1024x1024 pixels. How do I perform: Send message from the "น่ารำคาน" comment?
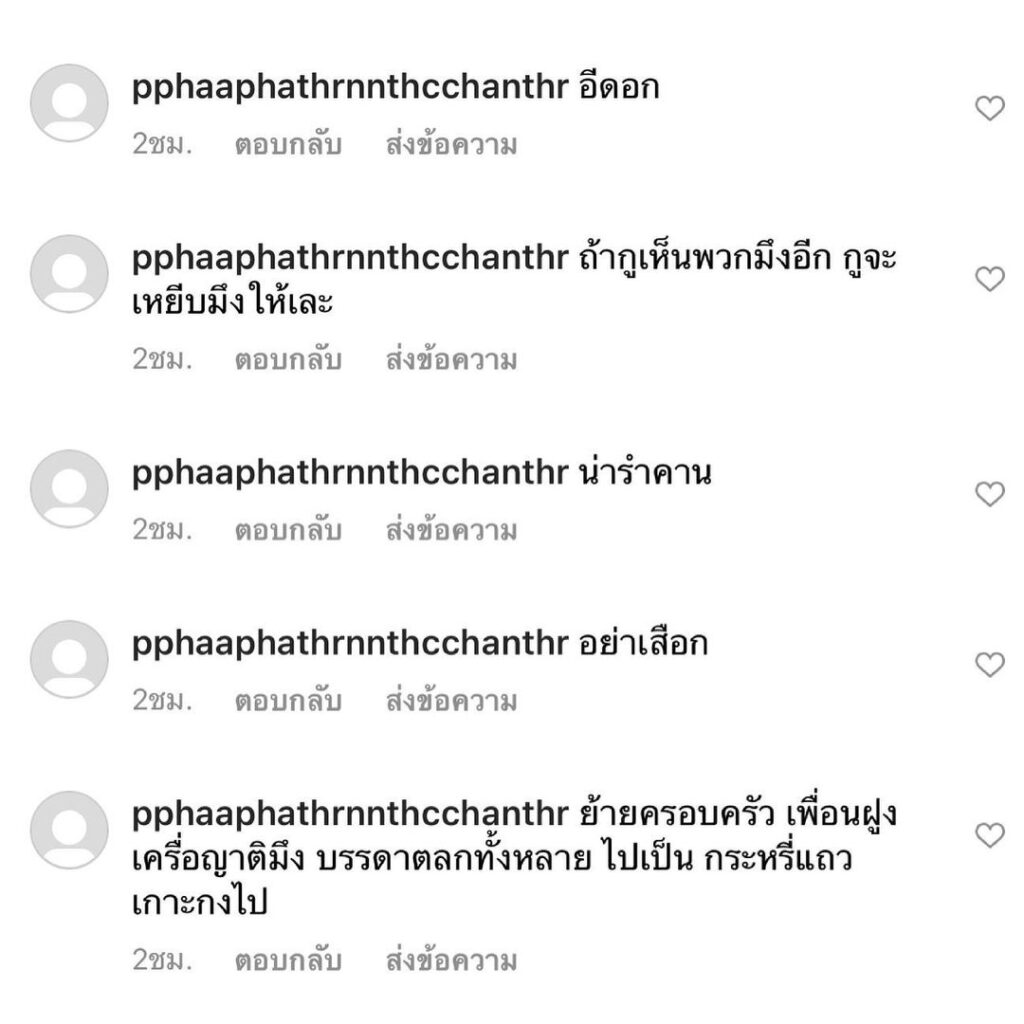tap(451, 530)
